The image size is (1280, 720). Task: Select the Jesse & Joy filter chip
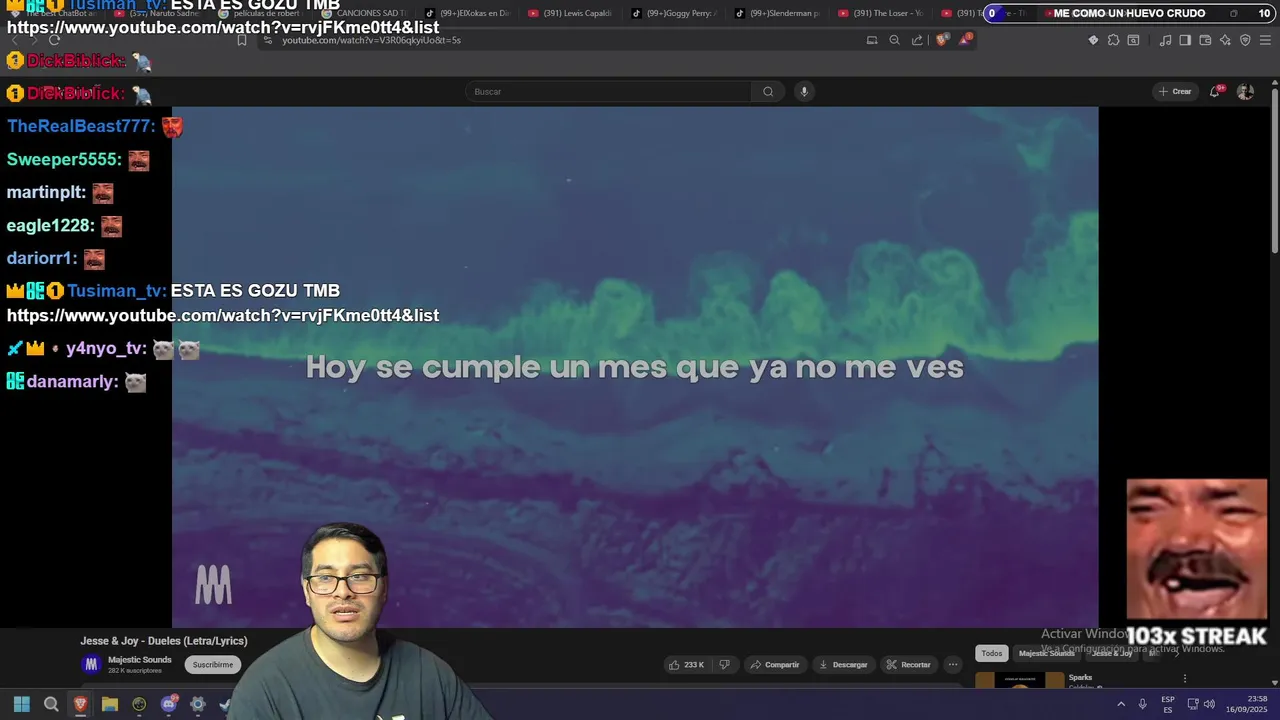[x=1111, y=654]
